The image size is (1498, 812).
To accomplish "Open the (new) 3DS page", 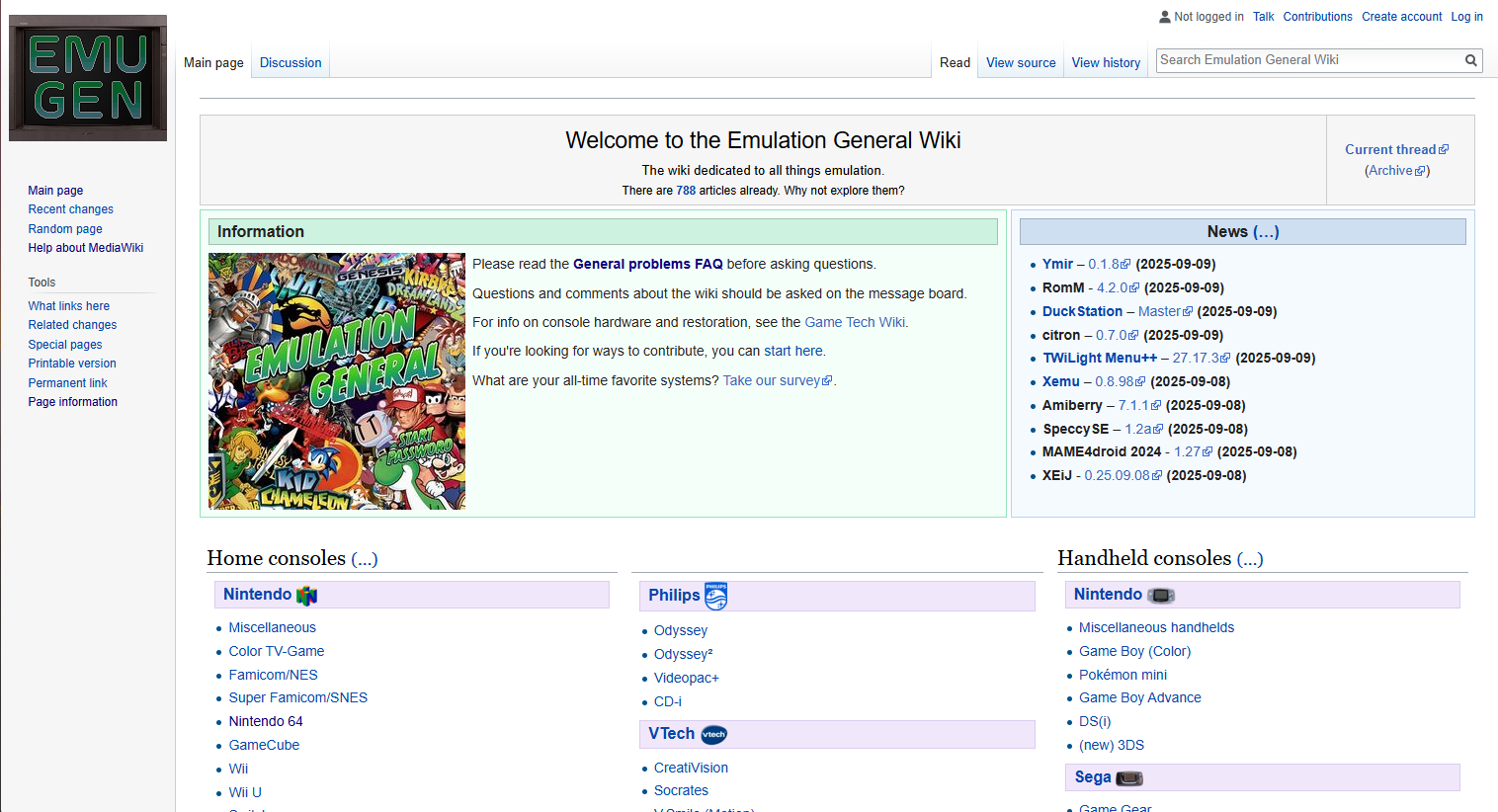I will coord(1112,745).
